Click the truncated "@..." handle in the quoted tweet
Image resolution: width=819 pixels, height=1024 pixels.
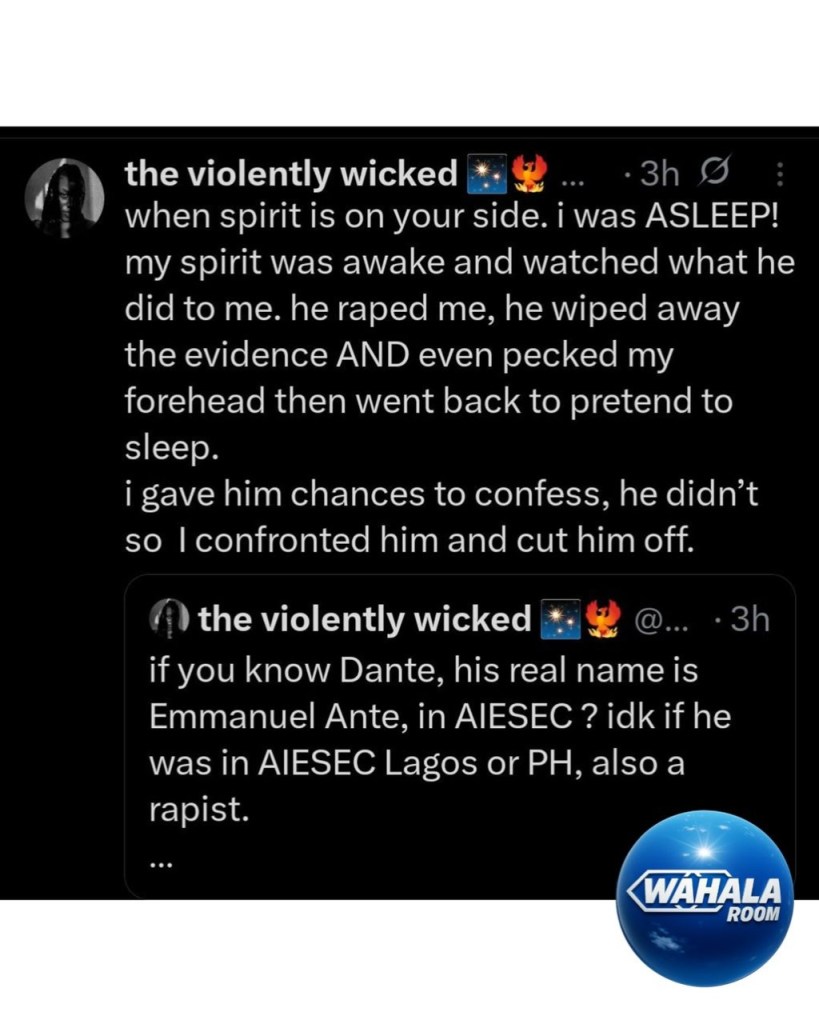coord(662,620)
